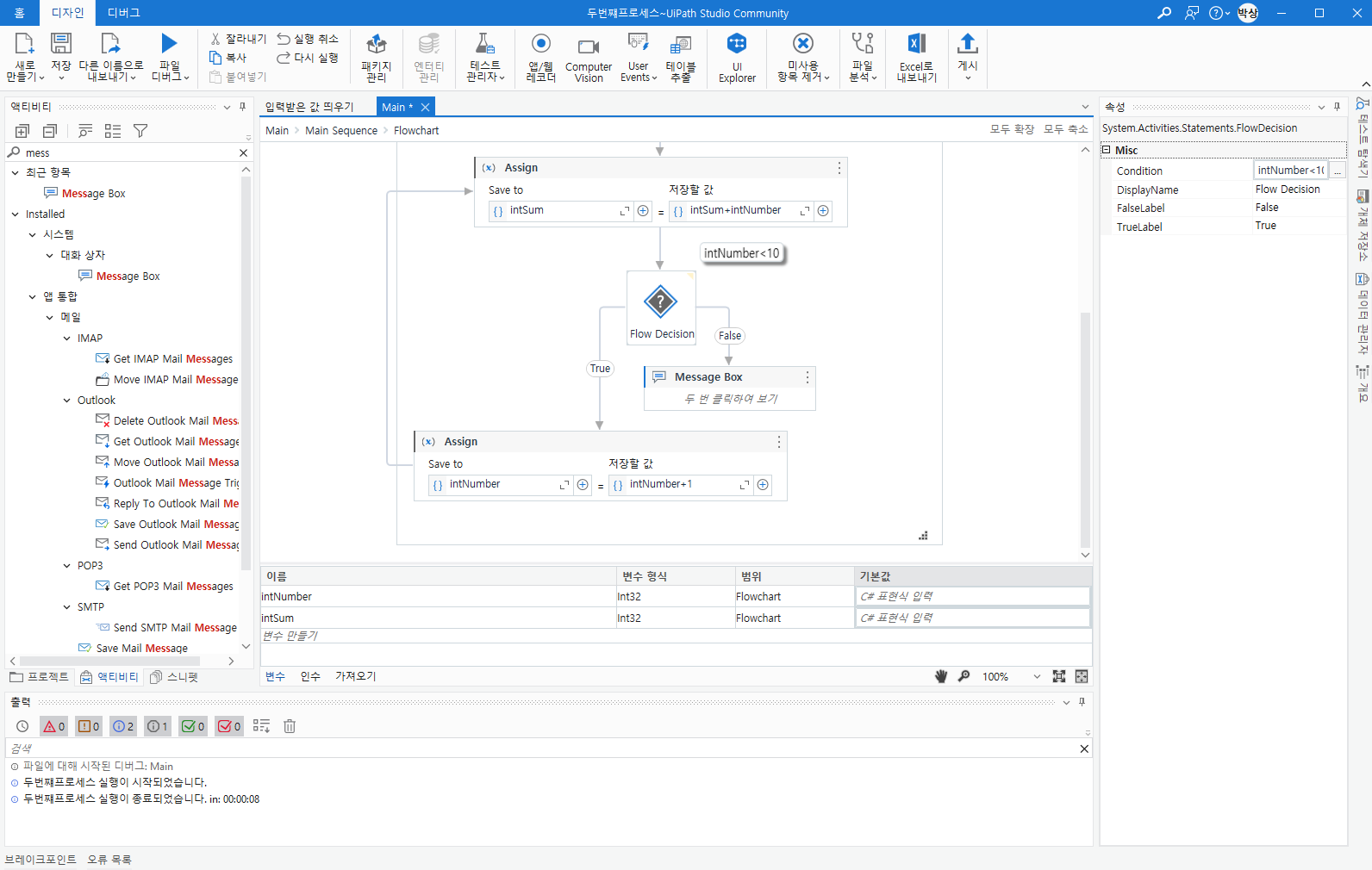Click 실행 취소 undo in the ribbon
This screenshot has height=870, width=1372.
[308, 39]
